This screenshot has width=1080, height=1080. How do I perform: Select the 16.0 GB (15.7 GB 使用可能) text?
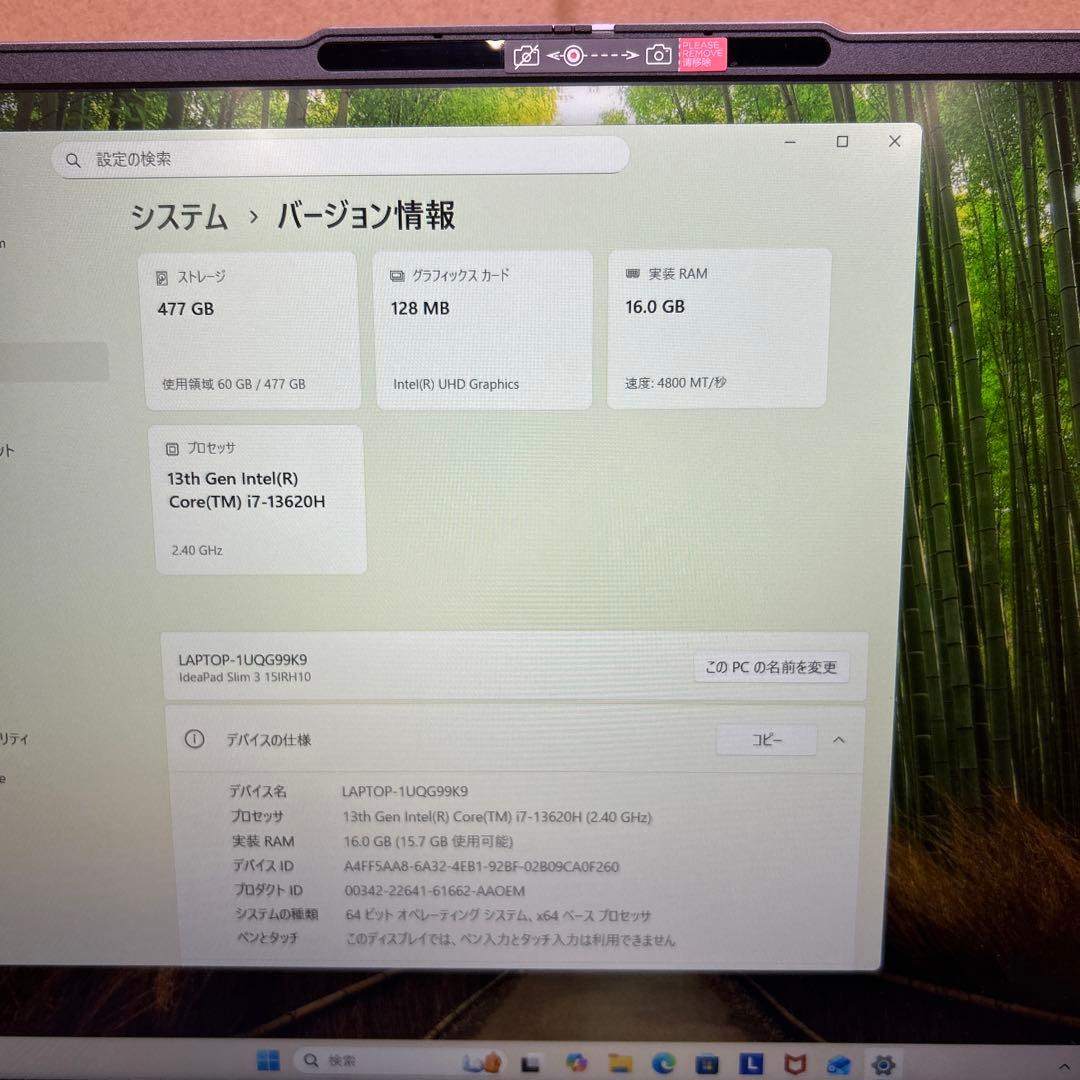[428, 841]
